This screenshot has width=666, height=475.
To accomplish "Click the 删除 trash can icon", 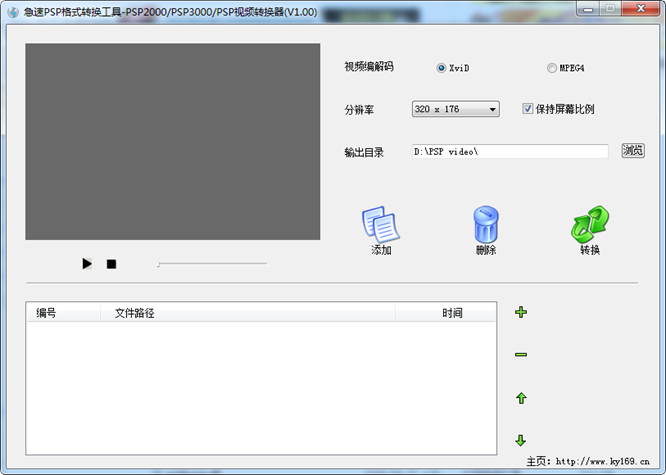I will click(486, 225).
